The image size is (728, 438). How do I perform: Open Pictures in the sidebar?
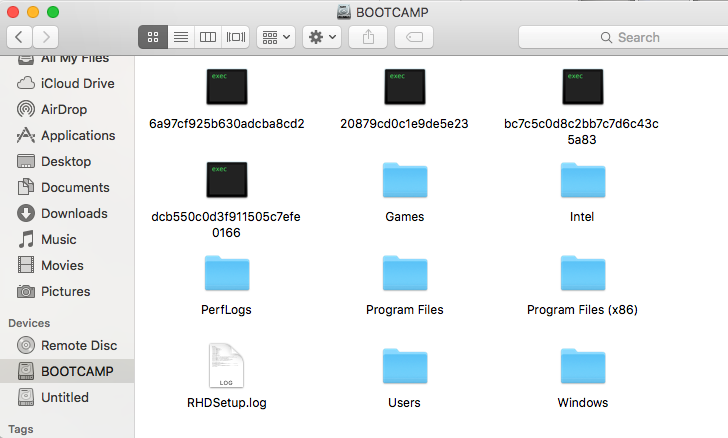(67, 291)
